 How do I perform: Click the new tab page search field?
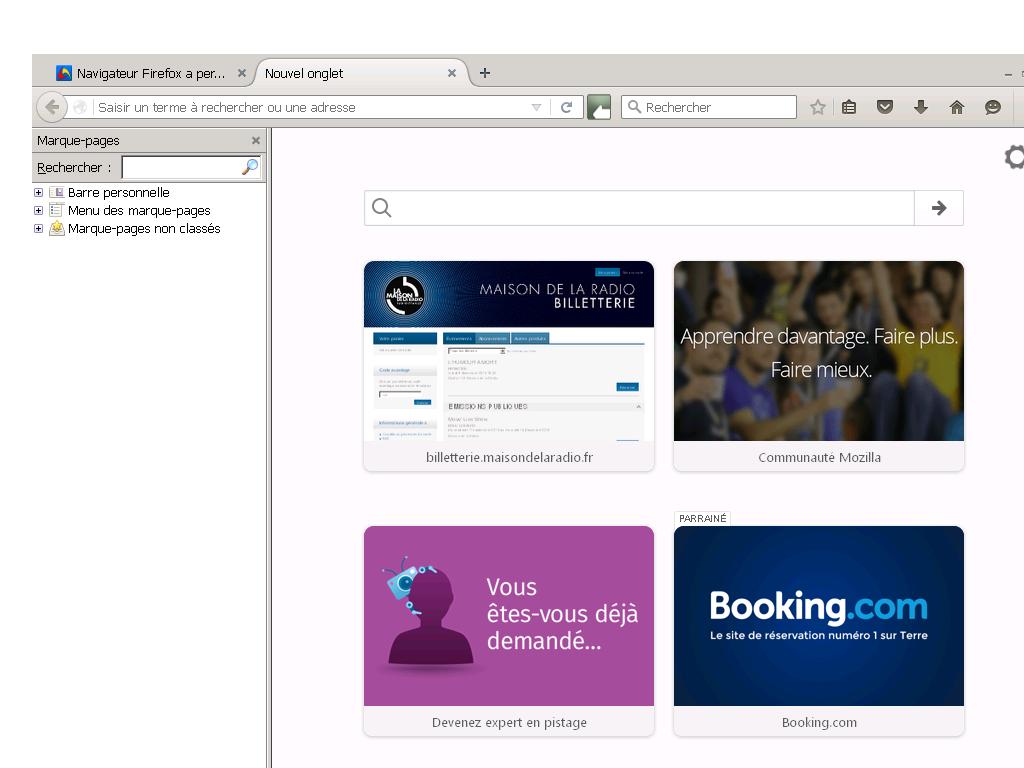[639, 208]
